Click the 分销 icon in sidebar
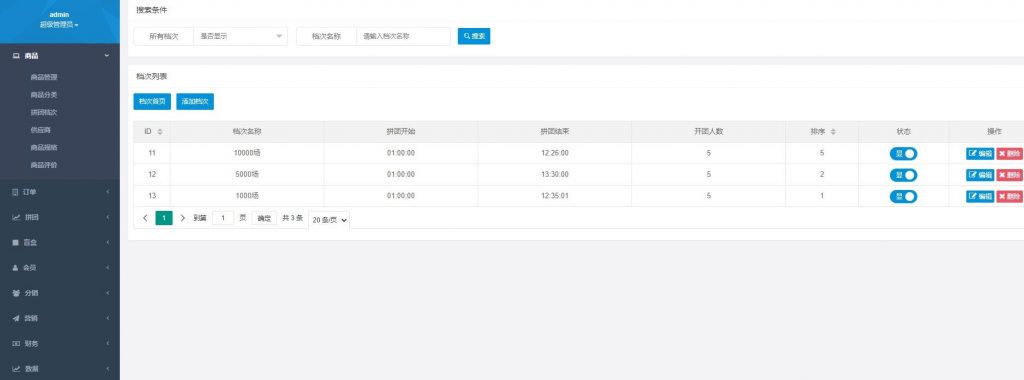The height and width of the screenshot is (380, 1024). pyautogui.click(x=16, y=293)
